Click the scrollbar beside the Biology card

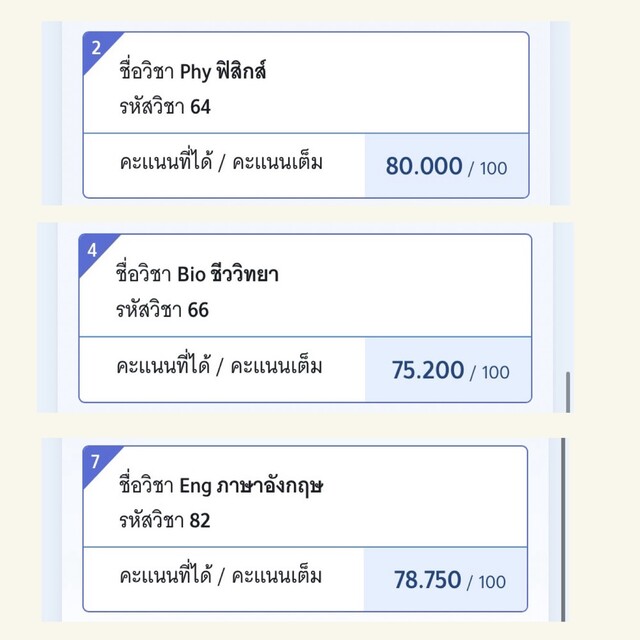[568, 390]
